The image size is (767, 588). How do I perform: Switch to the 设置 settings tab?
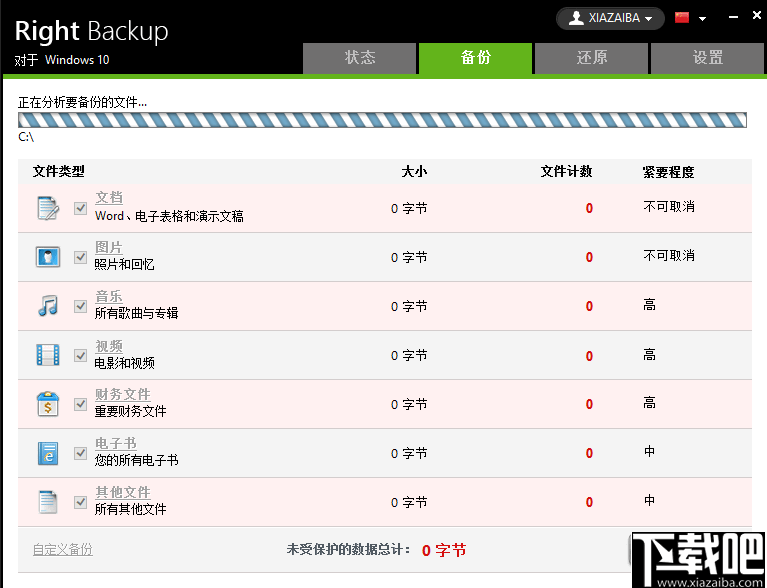point(707,58)
